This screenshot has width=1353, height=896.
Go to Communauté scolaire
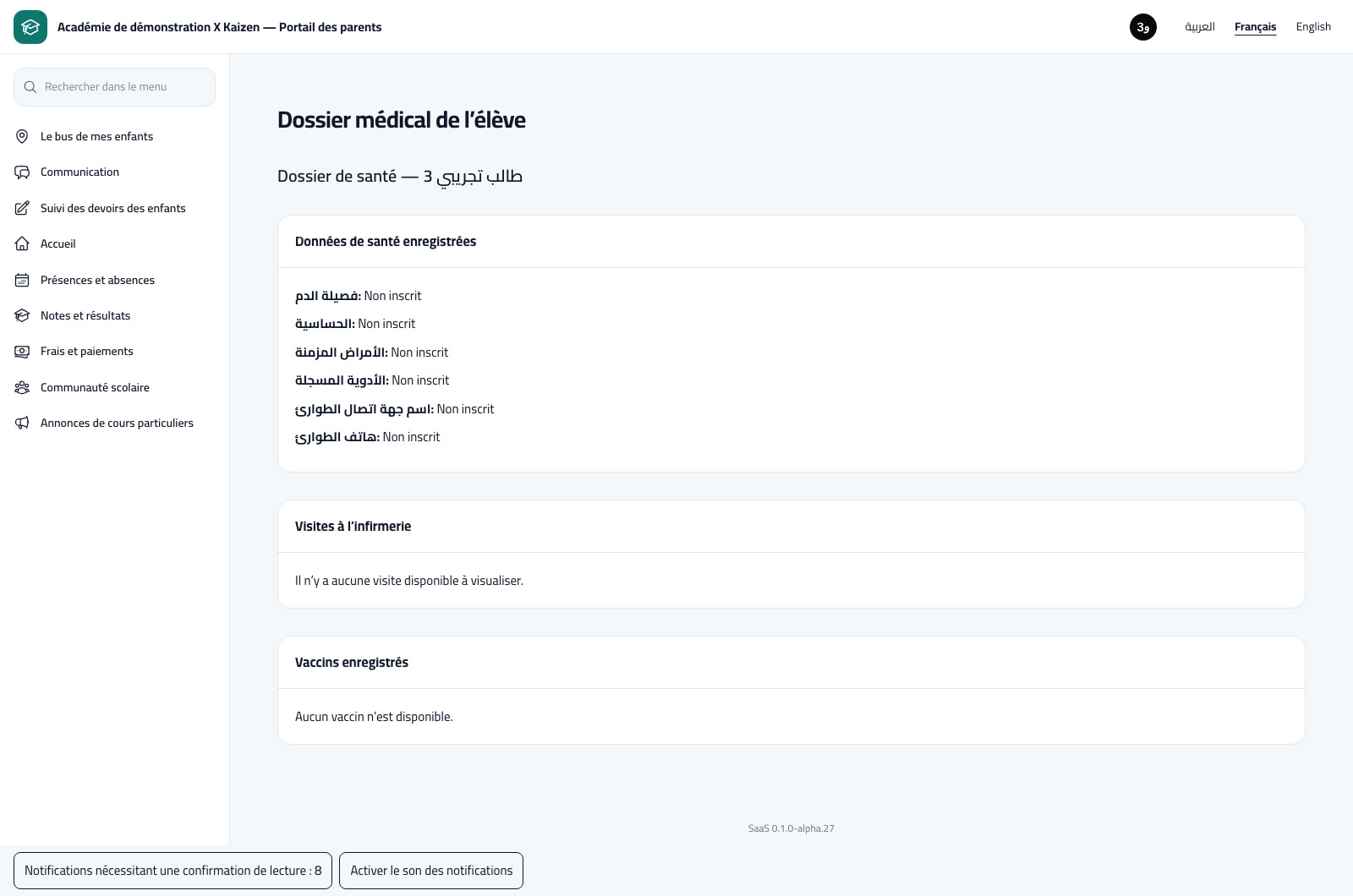[x=114, y=387]
